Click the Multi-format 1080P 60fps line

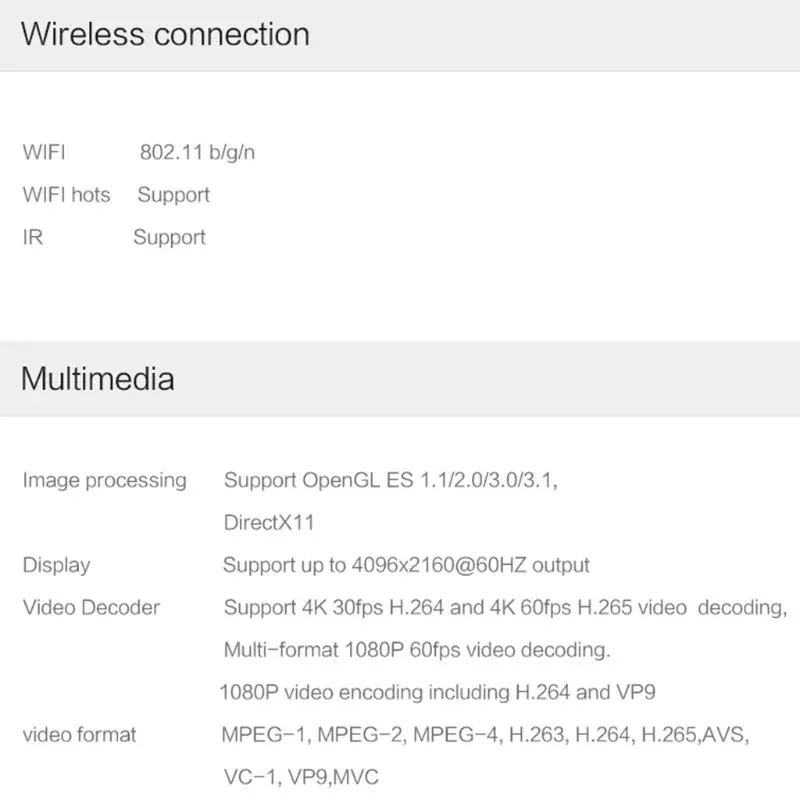416,650
